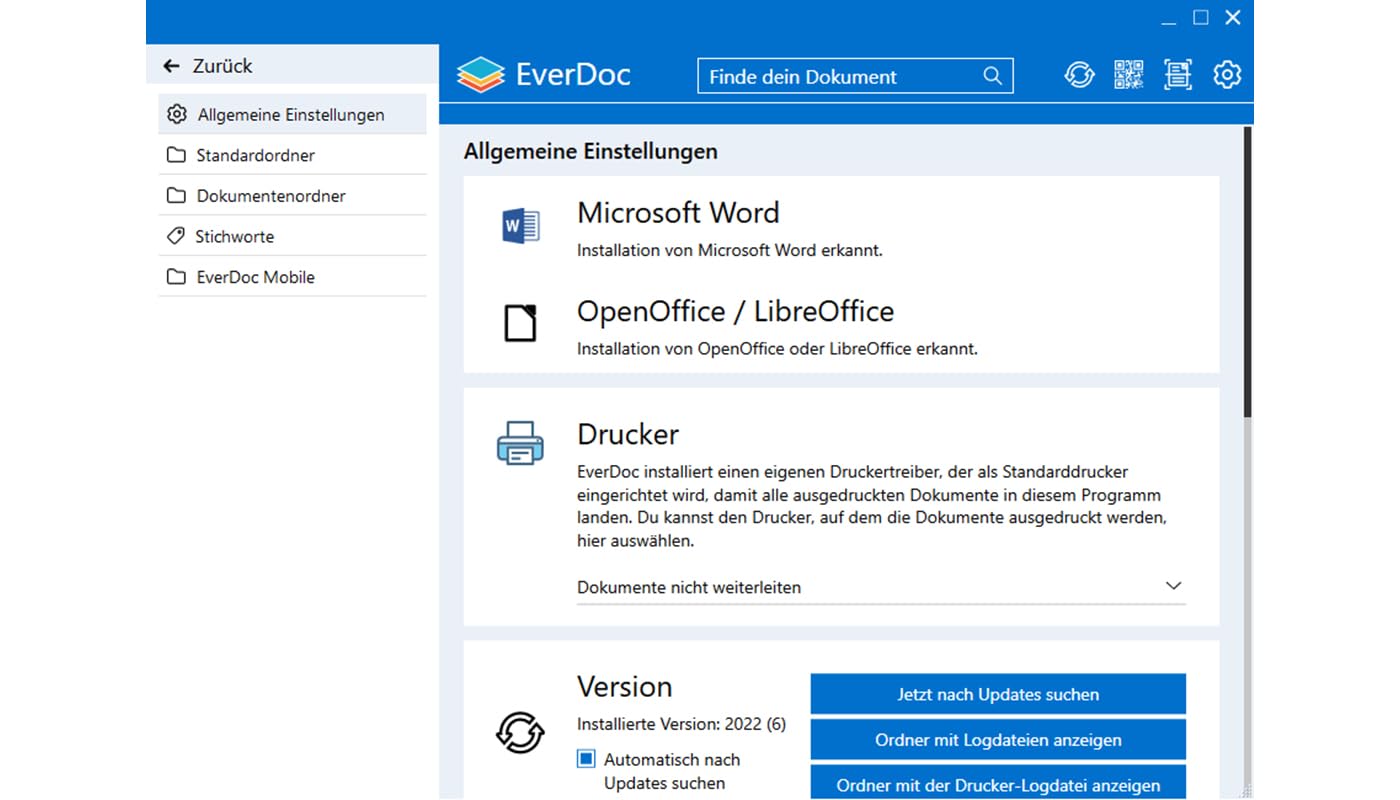This screenshot has height=800, width=1400.
Task: Click the gear icon beside Allgemeine Einstellungen
Action: (177, 114)
